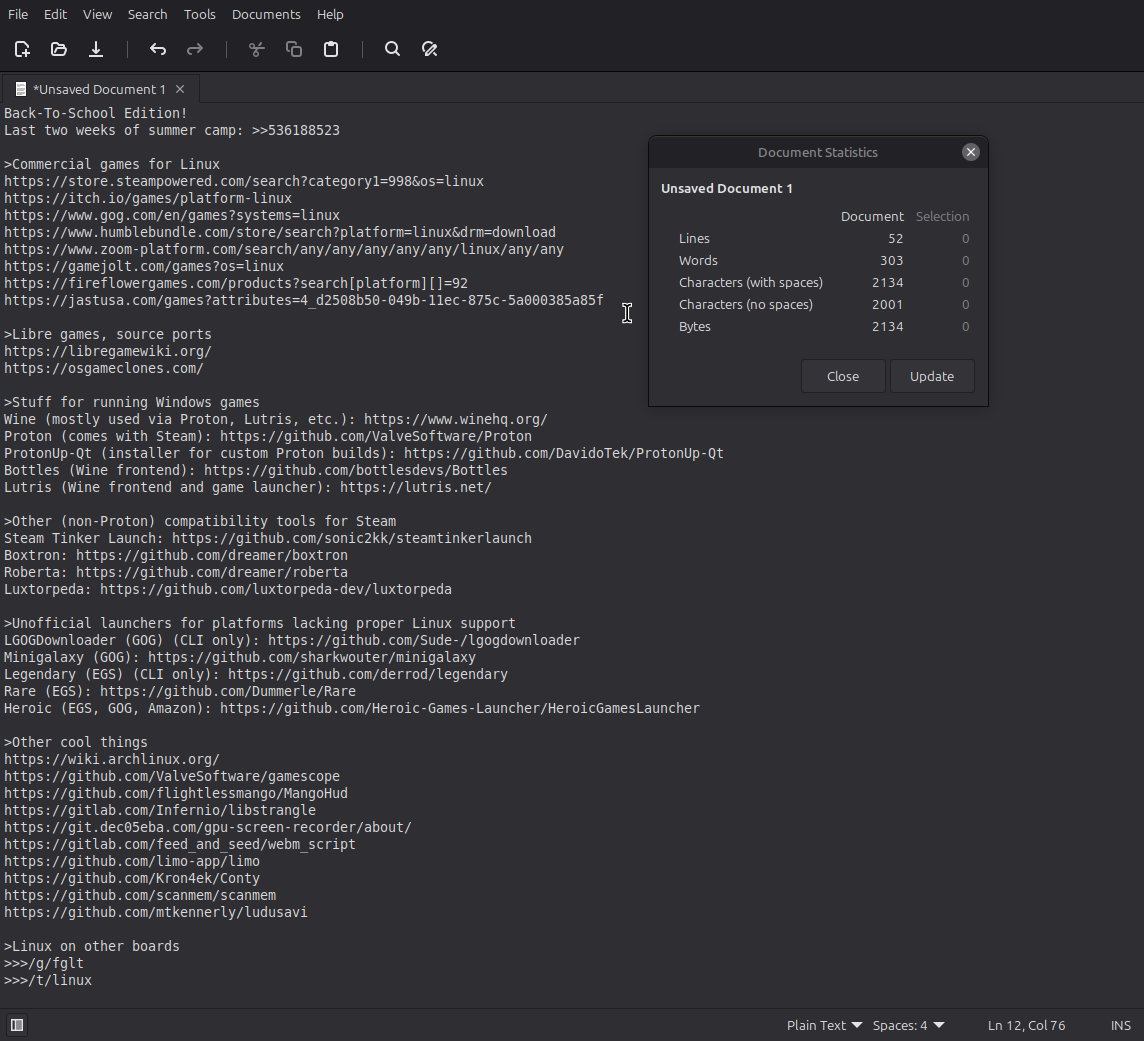Expand the Spaces: 4 indentation dropdown
The height and width of the screenshot is (1041, 1144).
(908, 1025)
